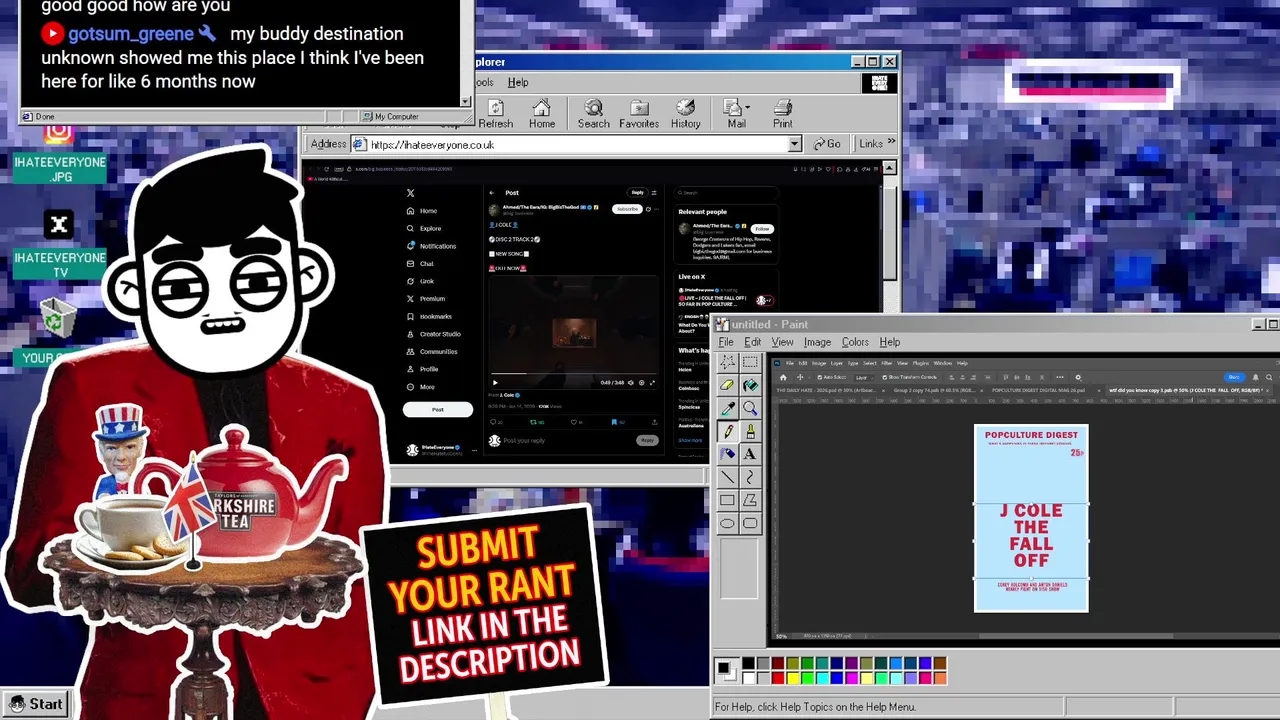Click Follow under Relevant people
Viewport: 1280px width, 720px height.
pos(762,229)
